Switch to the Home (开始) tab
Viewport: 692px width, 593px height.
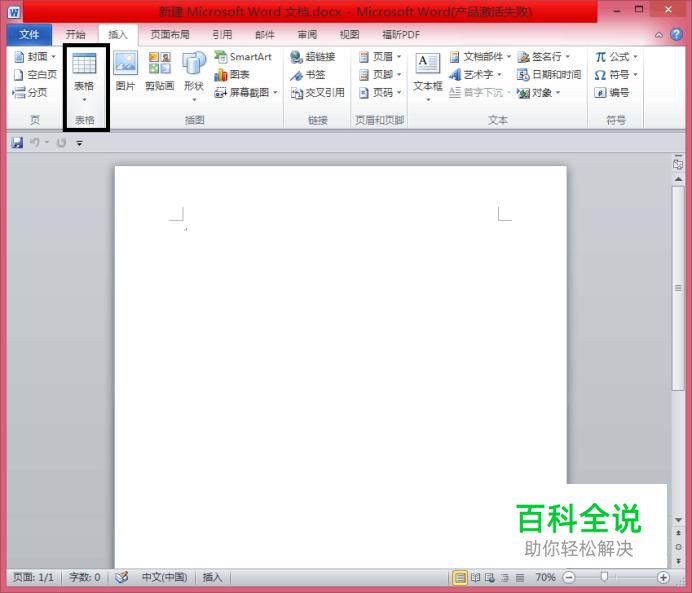click(x=75, y=34)
